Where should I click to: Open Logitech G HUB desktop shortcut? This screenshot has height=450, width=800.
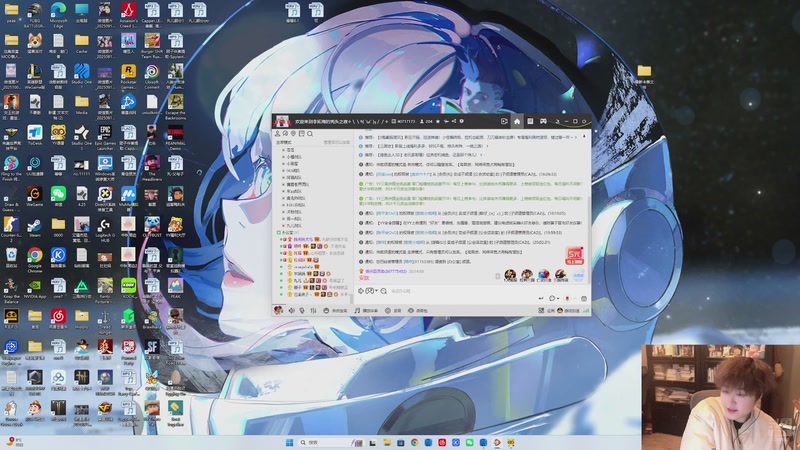105,229
